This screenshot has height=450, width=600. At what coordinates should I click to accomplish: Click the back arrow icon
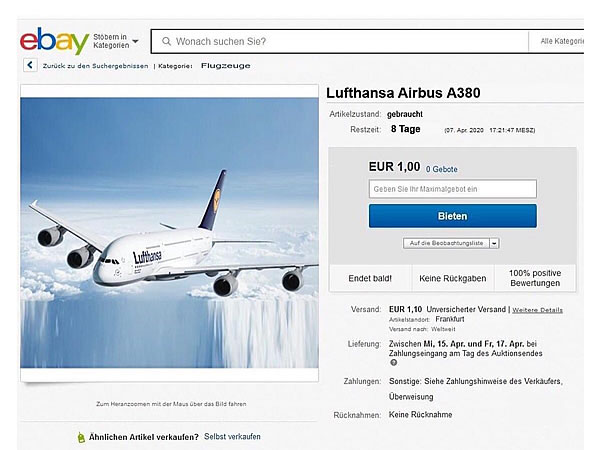click(x=30, y=66)
